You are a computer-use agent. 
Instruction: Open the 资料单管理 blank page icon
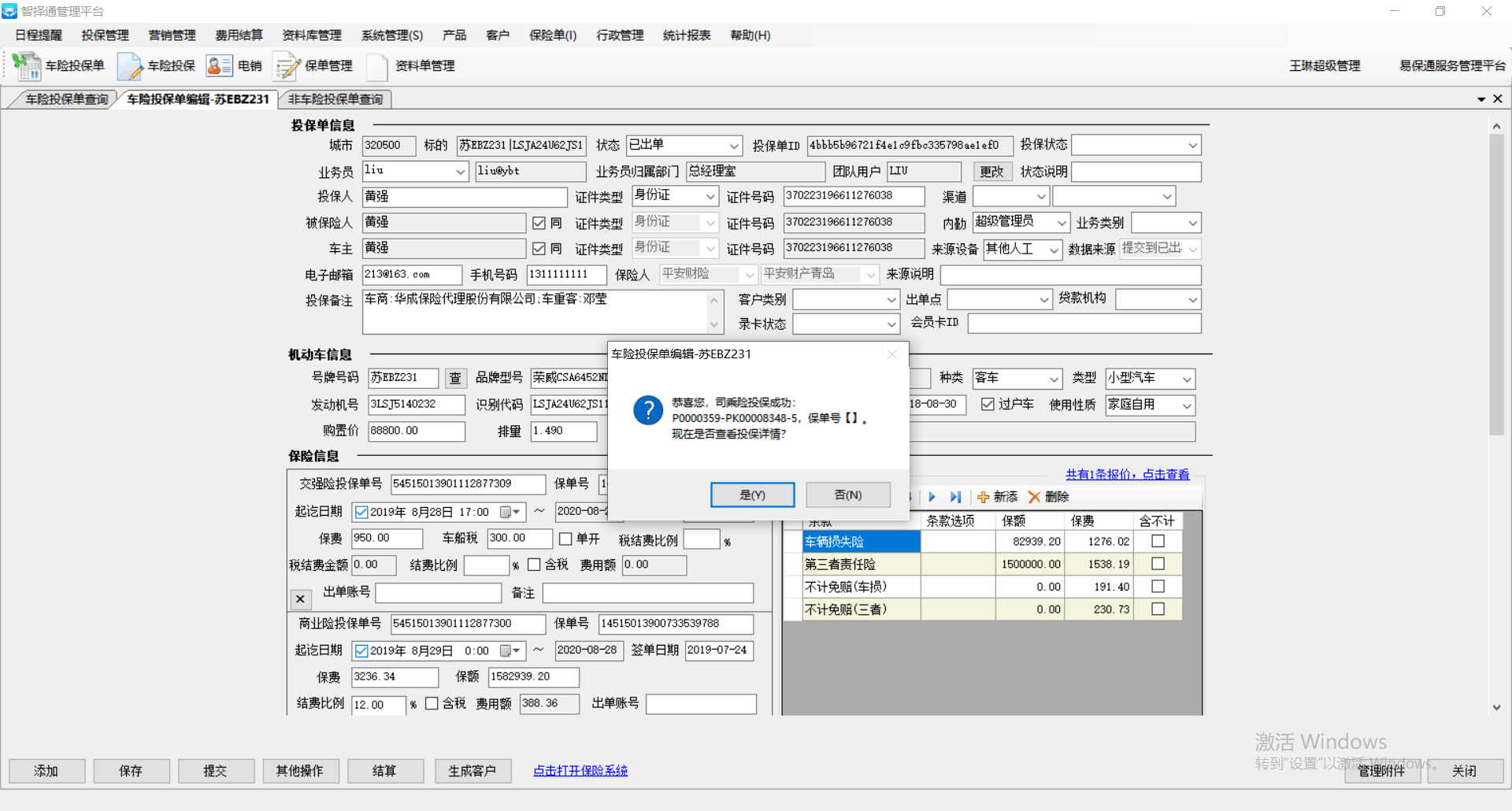[377, 66]
